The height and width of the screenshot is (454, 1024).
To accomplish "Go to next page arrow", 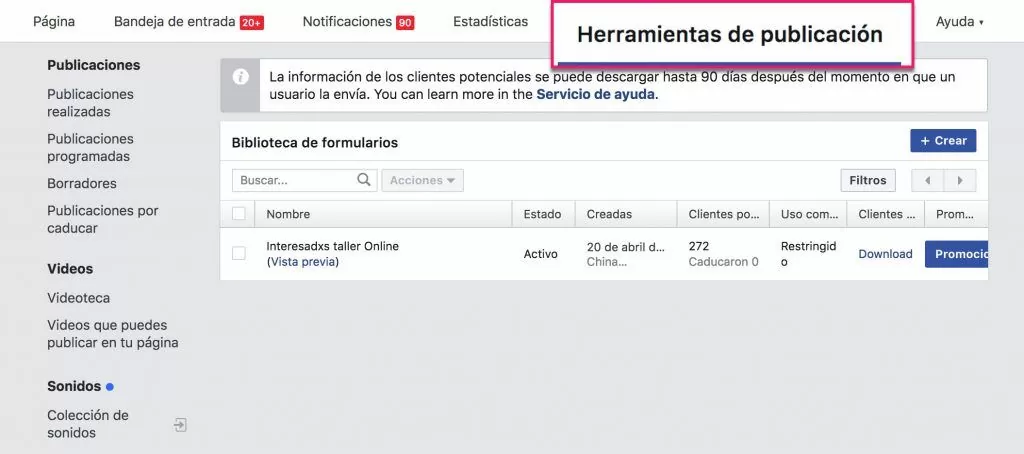I will tap(960, 180).
